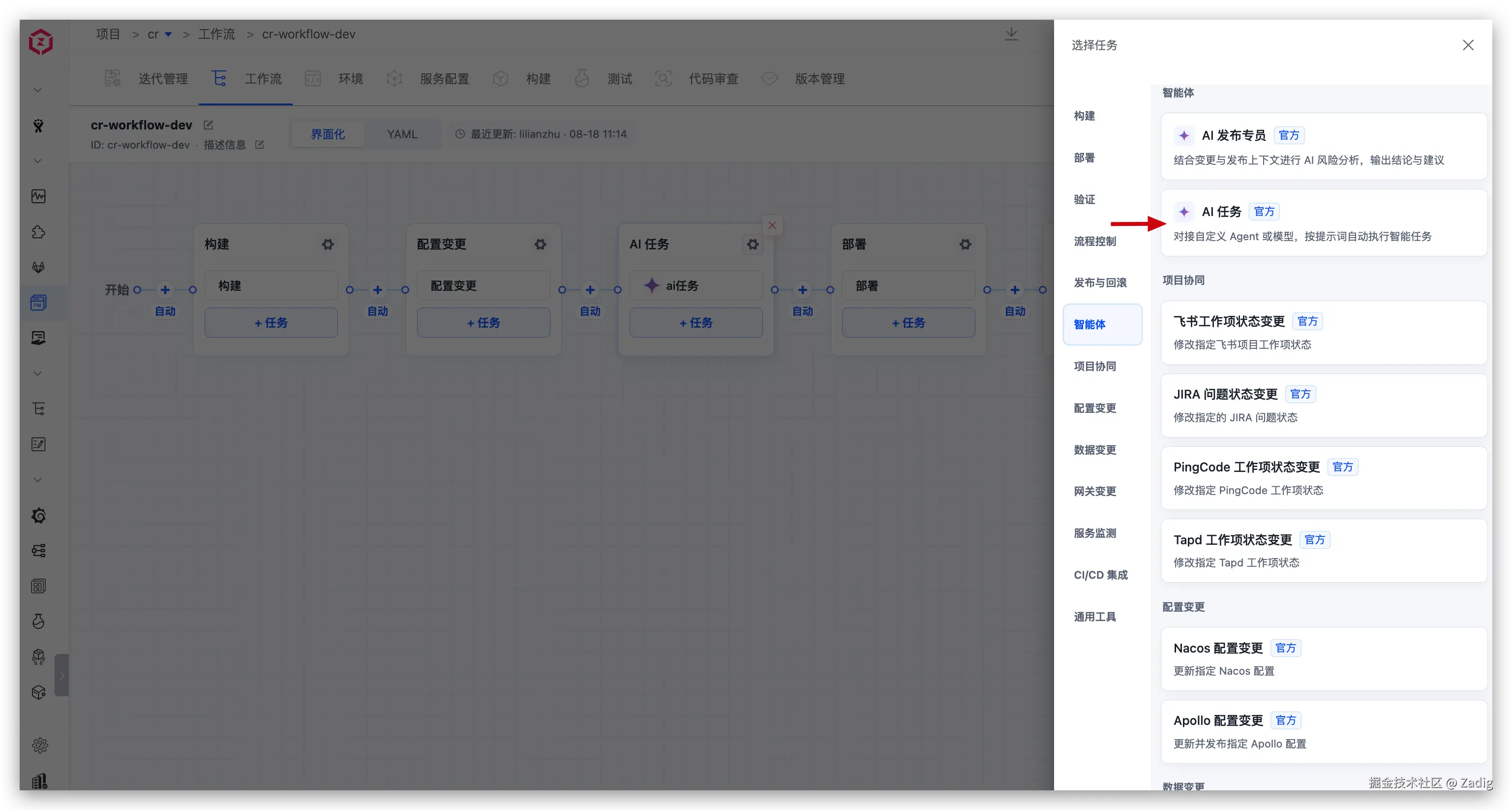
Task: Select 智能体 category
Action: click(1102, 324)
